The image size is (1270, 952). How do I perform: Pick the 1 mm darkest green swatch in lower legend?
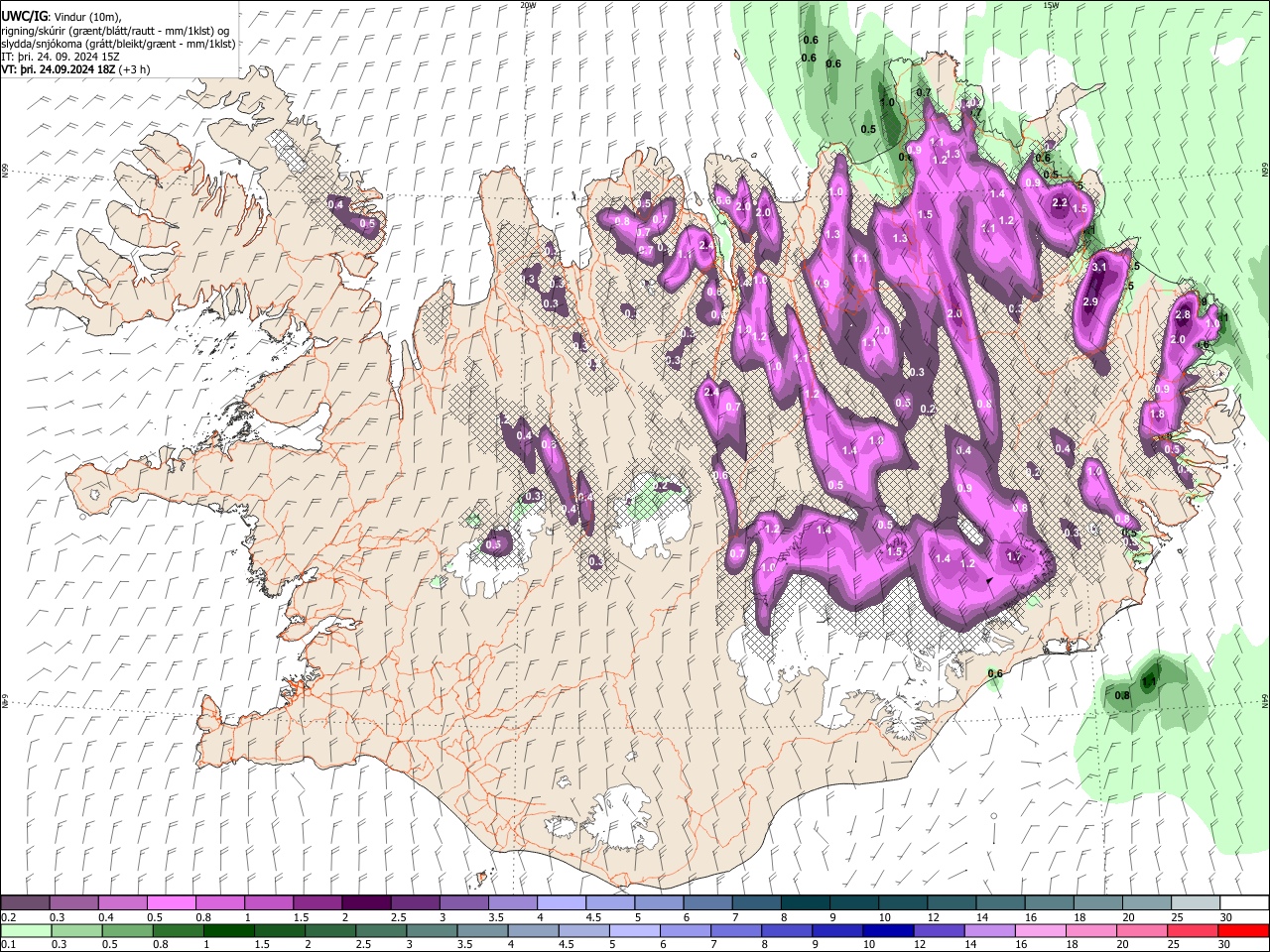point(228,930)
